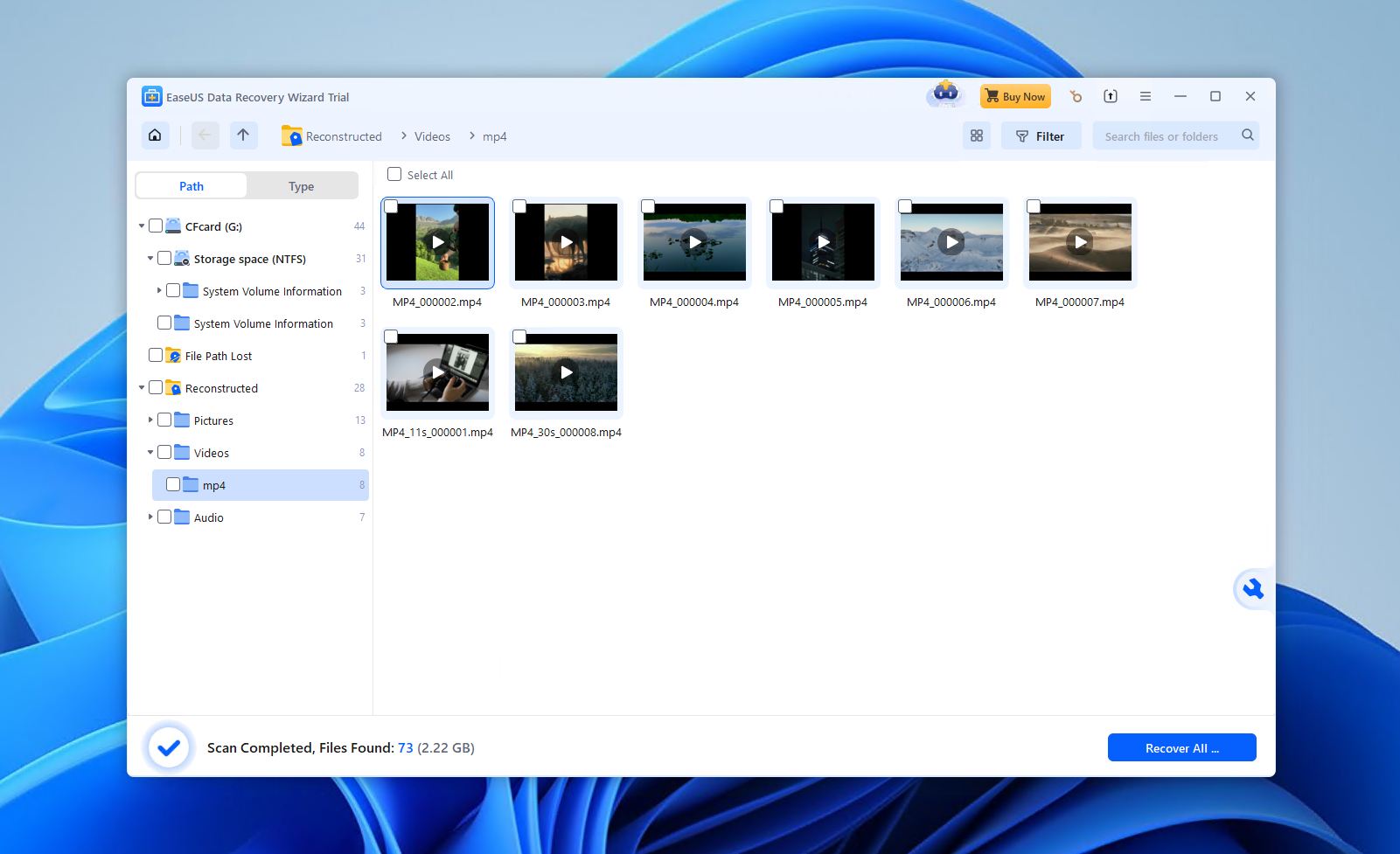Click inside the Search files or folders field
The image size is (1400, 854).
click(x=1163, y=135)
